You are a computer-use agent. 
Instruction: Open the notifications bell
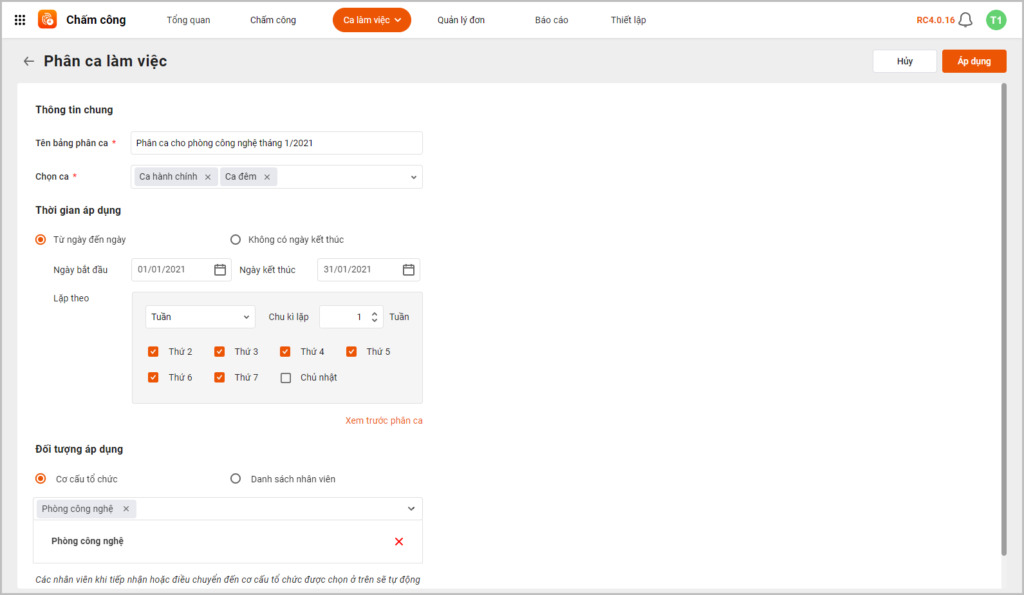pos(965,20)
